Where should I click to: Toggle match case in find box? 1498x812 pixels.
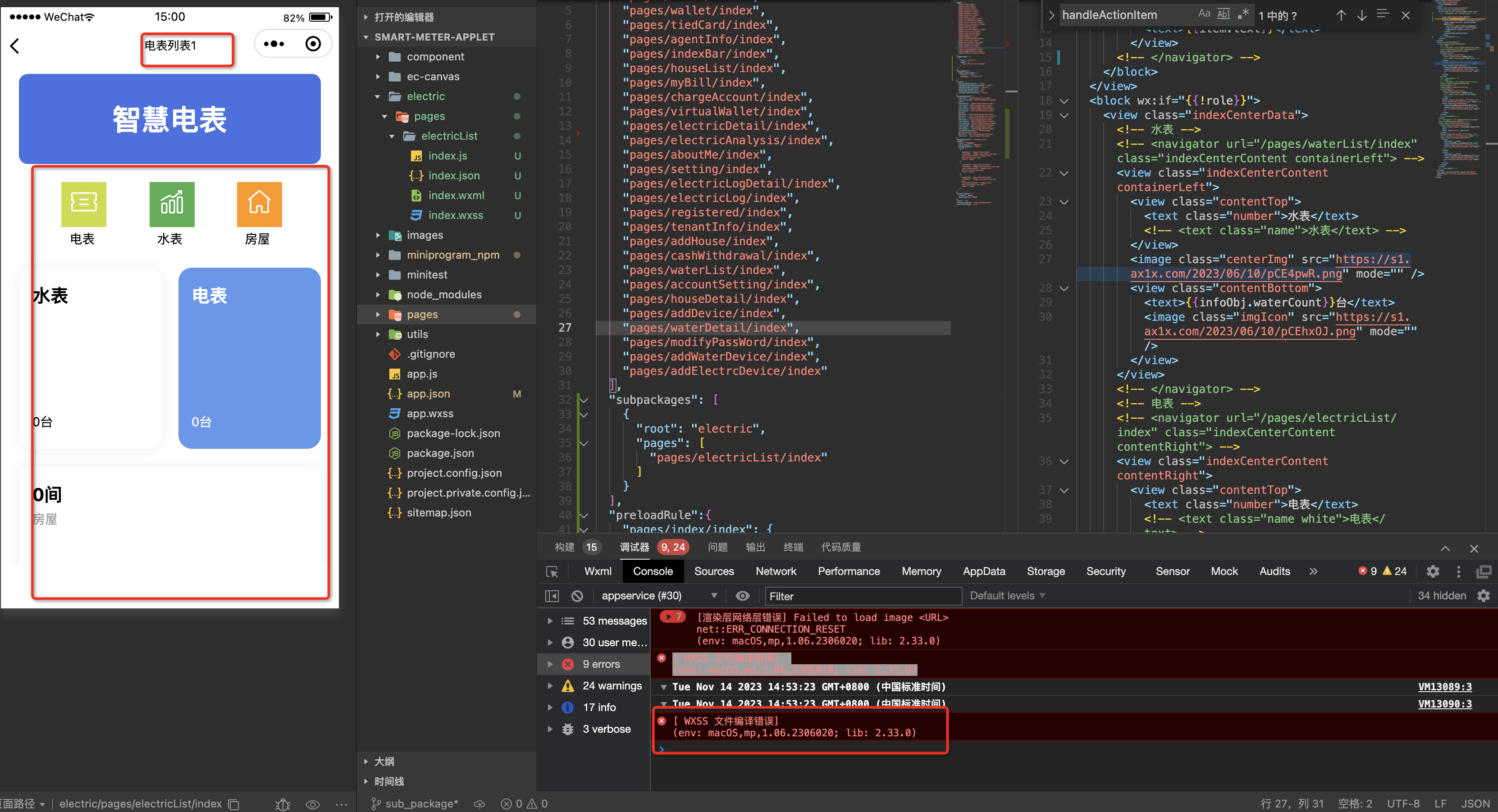coord(1204,14)
